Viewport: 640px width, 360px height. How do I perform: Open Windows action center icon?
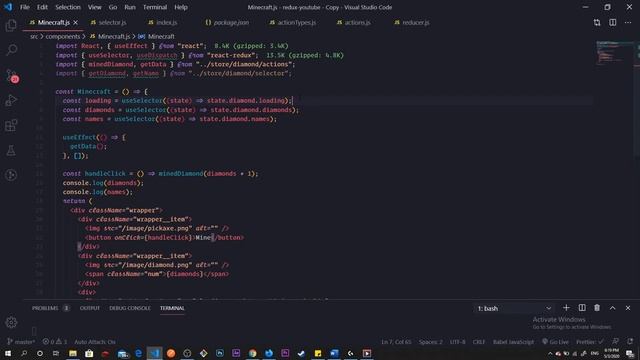click(x=630, y=353)
